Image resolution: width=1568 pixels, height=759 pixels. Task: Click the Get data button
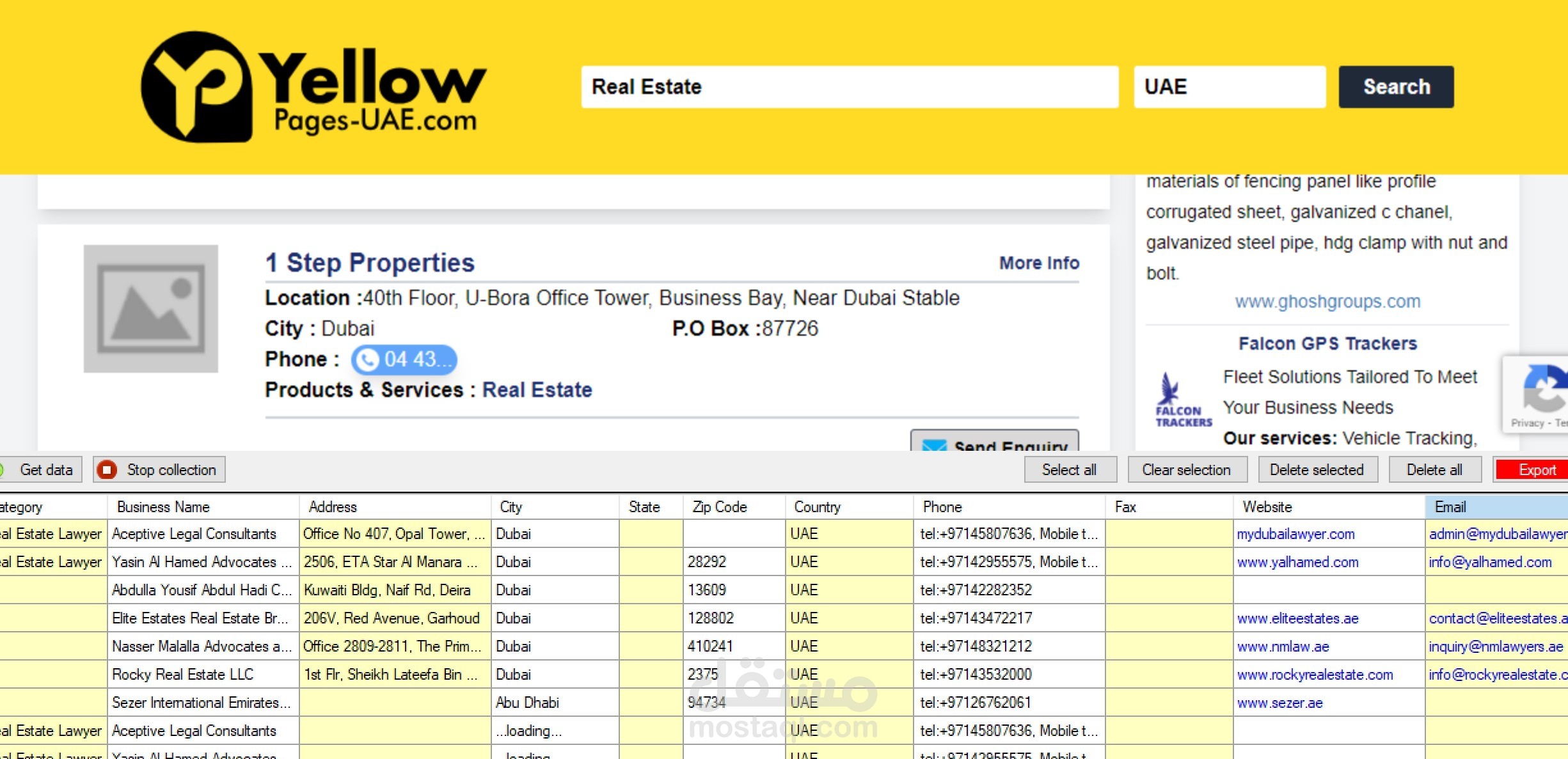point(41,470)
